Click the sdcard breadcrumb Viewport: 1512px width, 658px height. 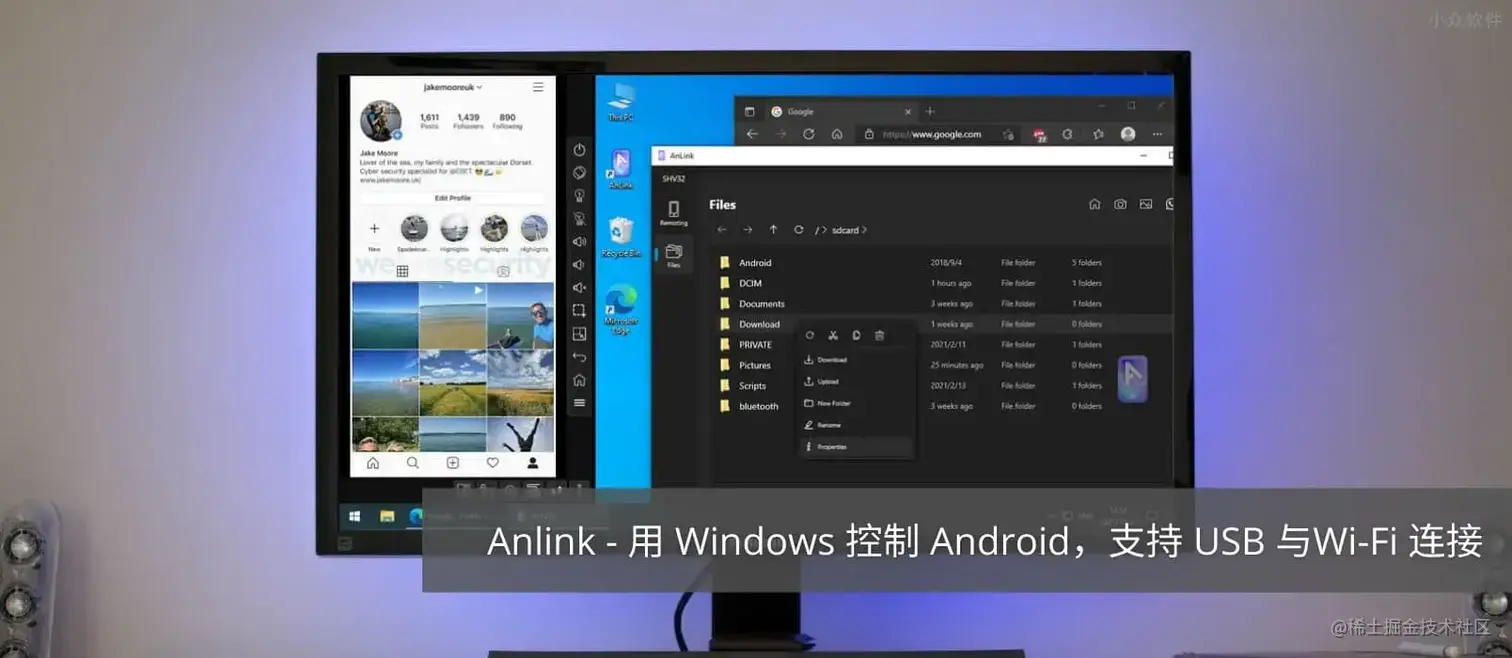pos(845,230)
